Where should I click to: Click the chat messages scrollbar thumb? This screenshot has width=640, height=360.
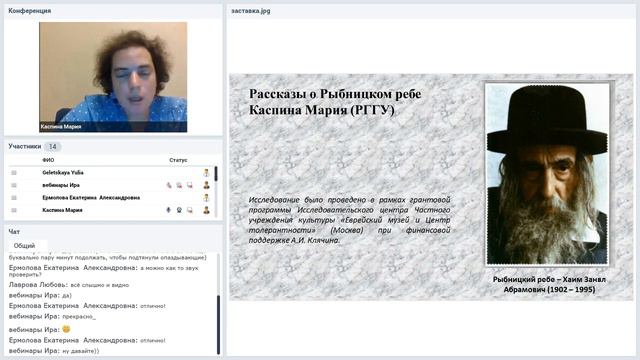click(218, 324)
